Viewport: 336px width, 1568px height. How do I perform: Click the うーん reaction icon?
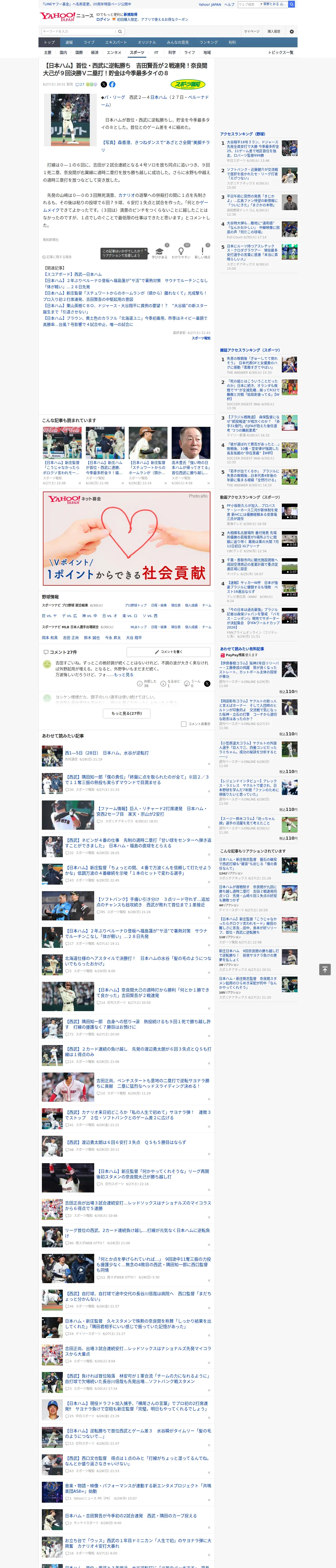click(x=187, y=684)
